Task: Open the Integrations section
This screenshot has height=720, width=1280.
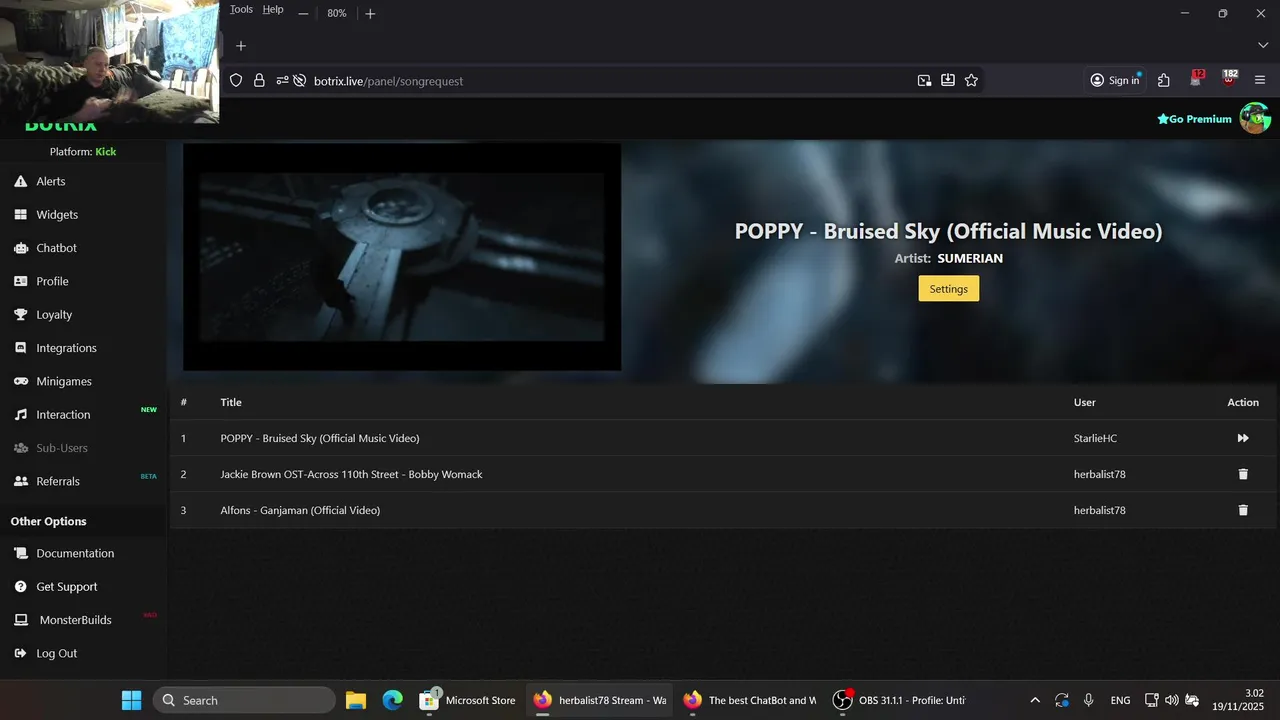Action: coord(55,348)
